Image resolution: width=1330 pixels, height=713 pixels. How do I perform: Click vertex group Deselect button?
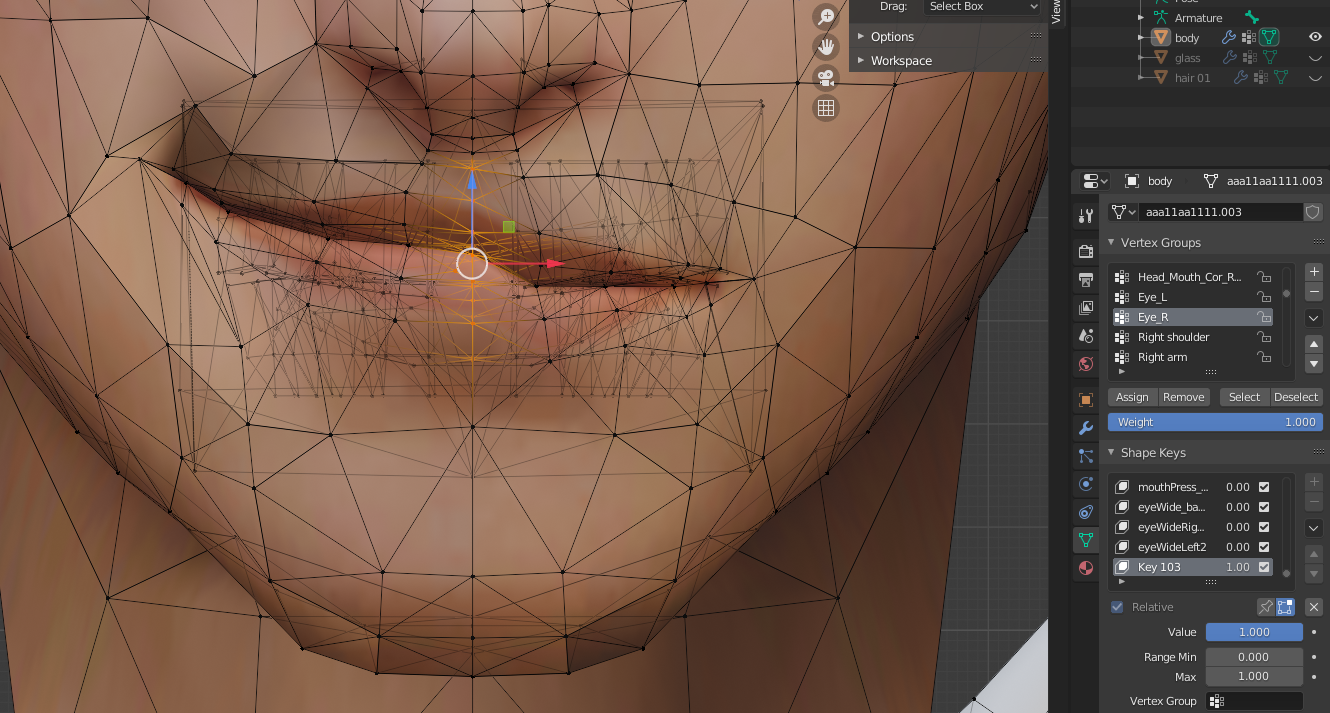pyautogui.click(x=1296, y=397)
